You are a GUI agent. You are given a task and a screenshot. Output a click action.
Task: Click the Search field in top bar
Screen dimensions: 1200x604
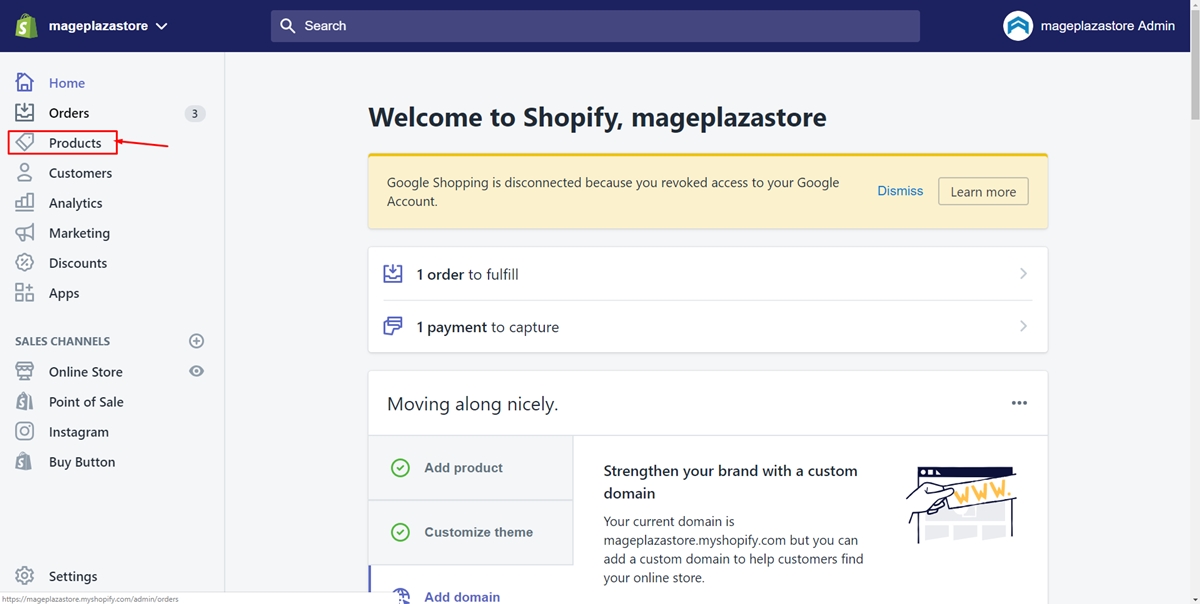pos(595,26)
